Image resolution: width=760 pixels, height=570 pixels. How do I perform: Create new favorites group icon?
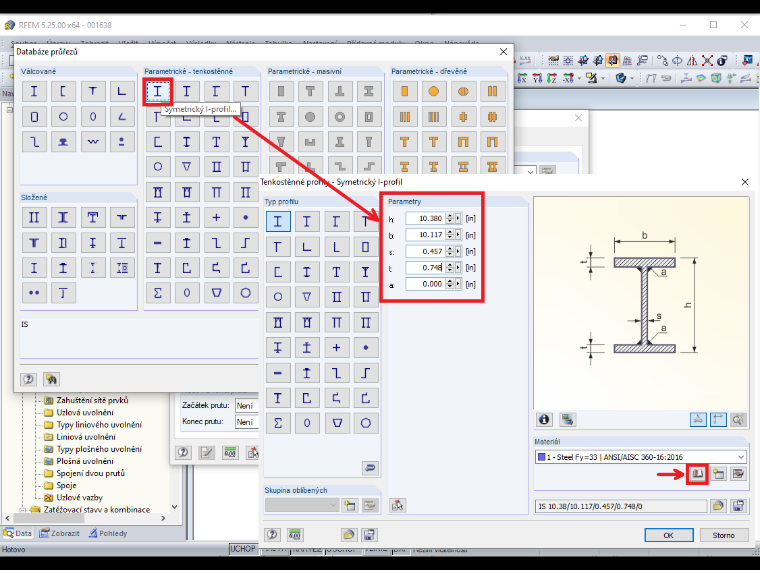click(x=349, y=506)
